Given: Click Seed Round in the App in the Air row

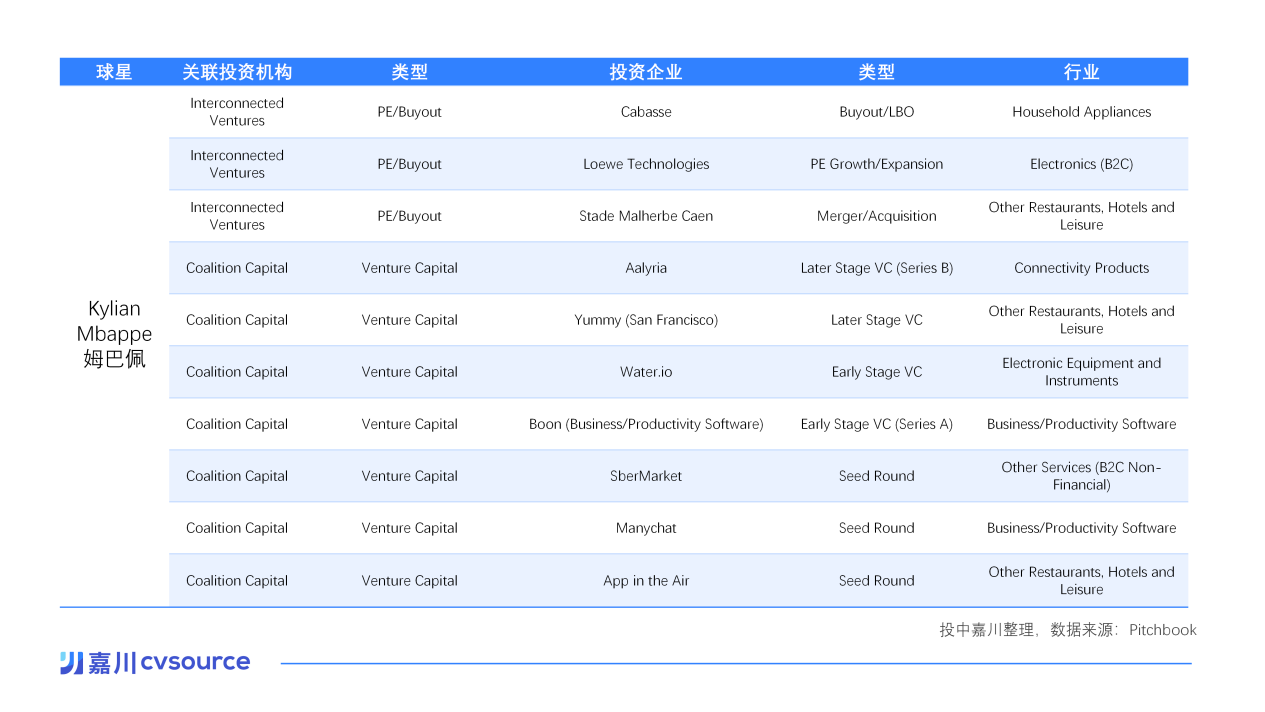Looking at the screenshot, I should [x=877, y=580].
